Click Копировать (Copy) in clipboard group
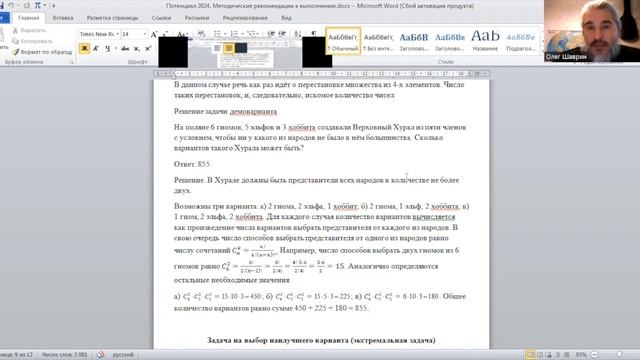Viewport: 640px width, 360px height. pos(32,41)
